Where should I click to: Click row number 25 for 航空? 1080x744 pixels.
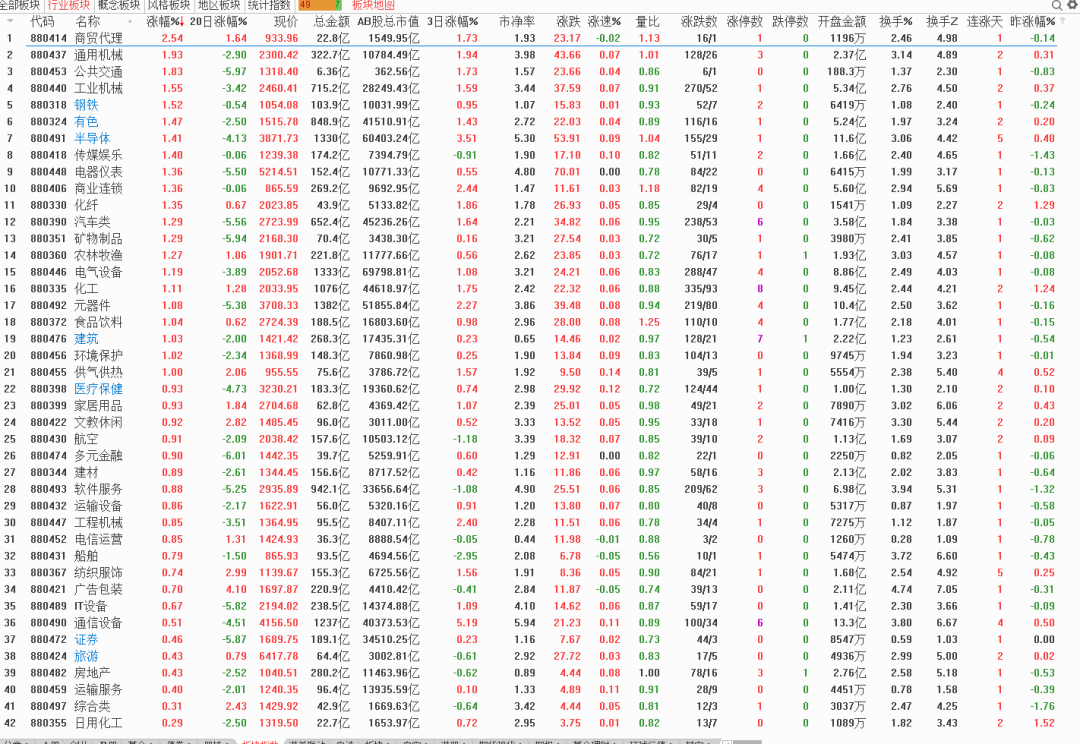pos(10,439)
